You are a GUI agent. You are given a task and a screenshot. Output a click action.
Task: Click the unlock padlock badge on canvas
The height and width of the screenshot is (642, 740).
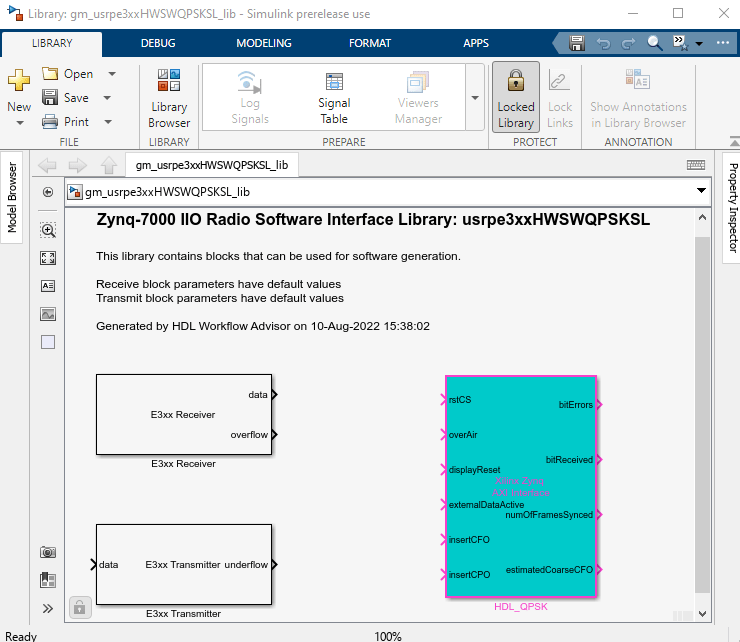[x=79, y=608]
